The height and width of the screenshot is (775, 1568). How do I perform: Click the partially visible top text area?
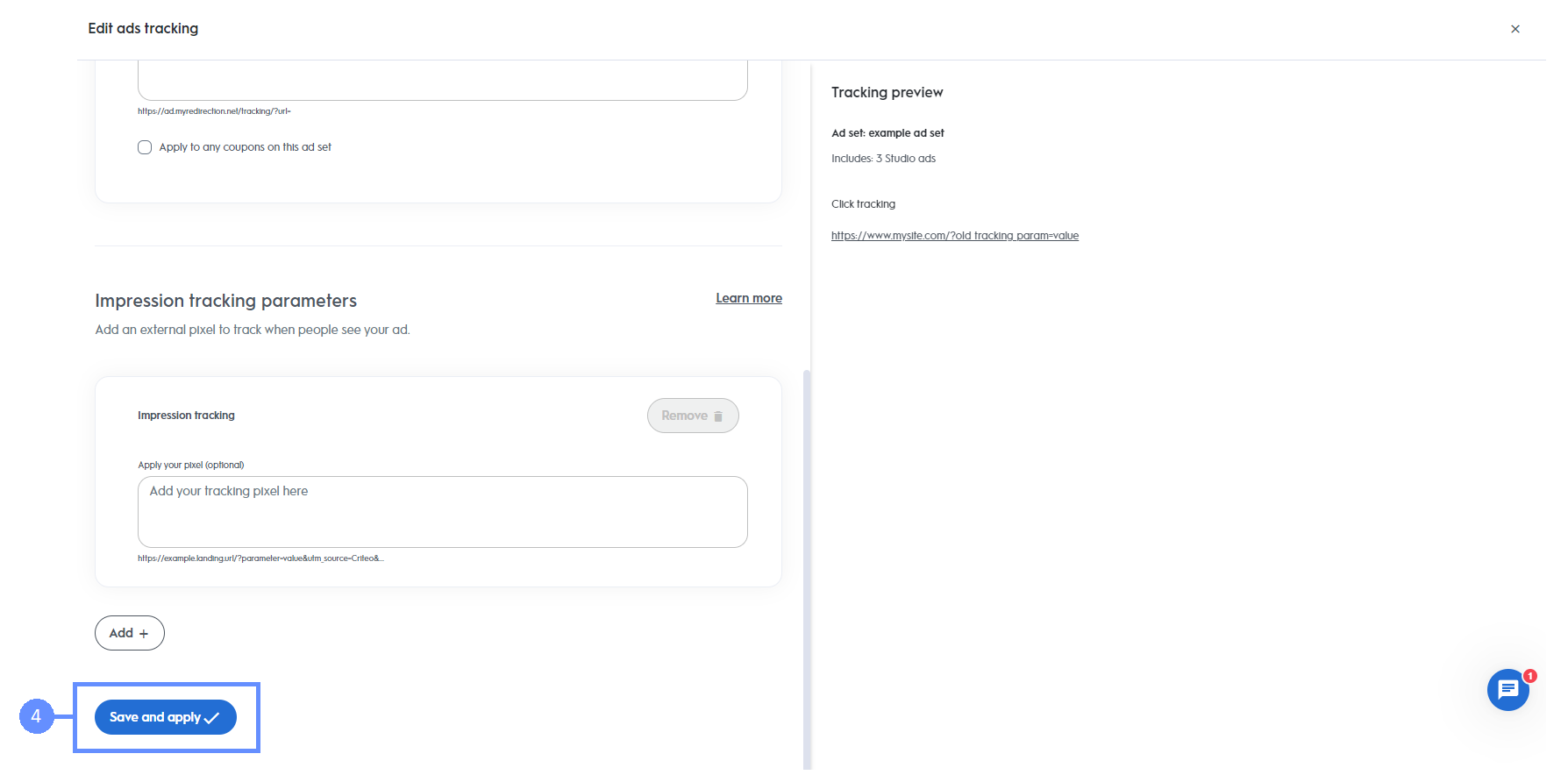tap(442, 81)
